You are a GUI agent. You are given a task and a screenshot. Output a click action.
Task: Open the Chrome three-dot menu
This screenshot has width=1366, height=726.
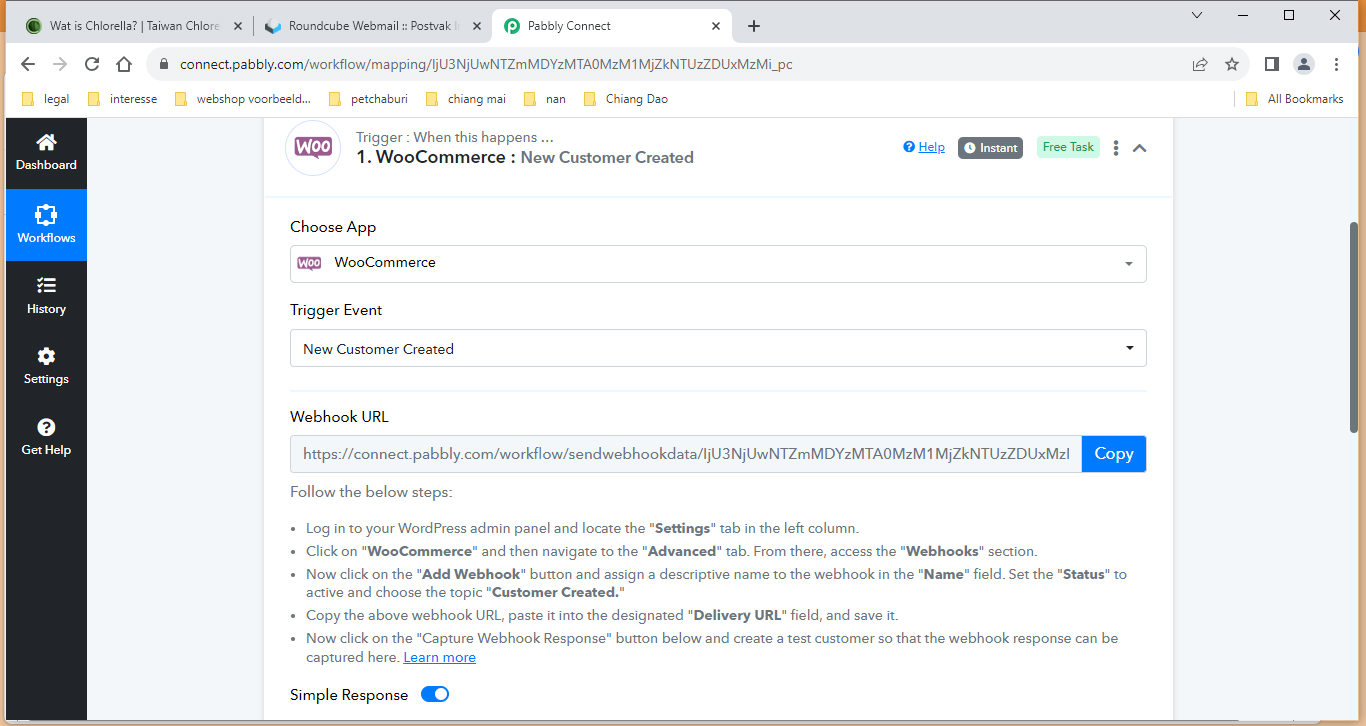pyautogui.click(x=1336, y=64)
